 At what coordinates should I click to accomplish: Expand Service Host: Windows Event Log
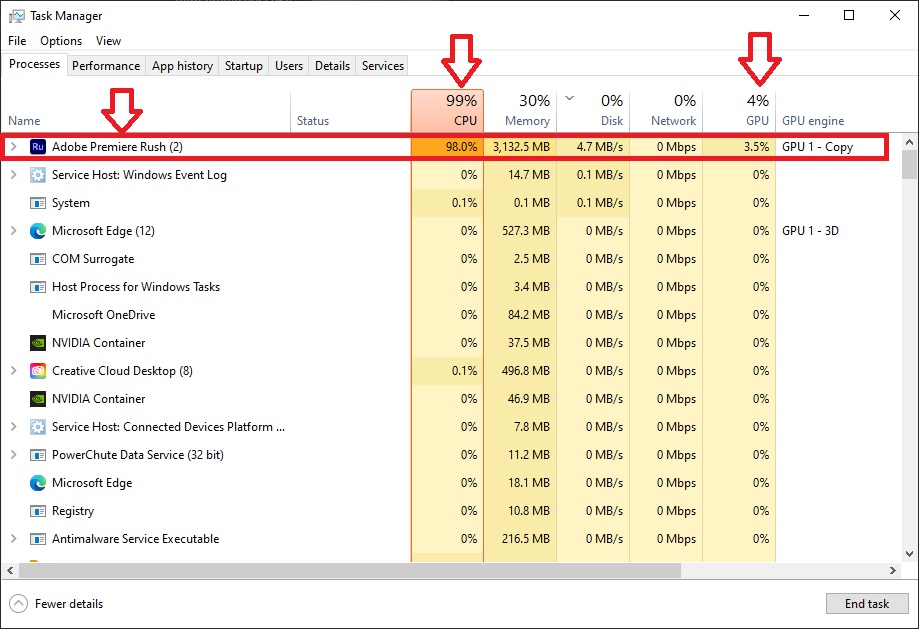pos(14,175)
